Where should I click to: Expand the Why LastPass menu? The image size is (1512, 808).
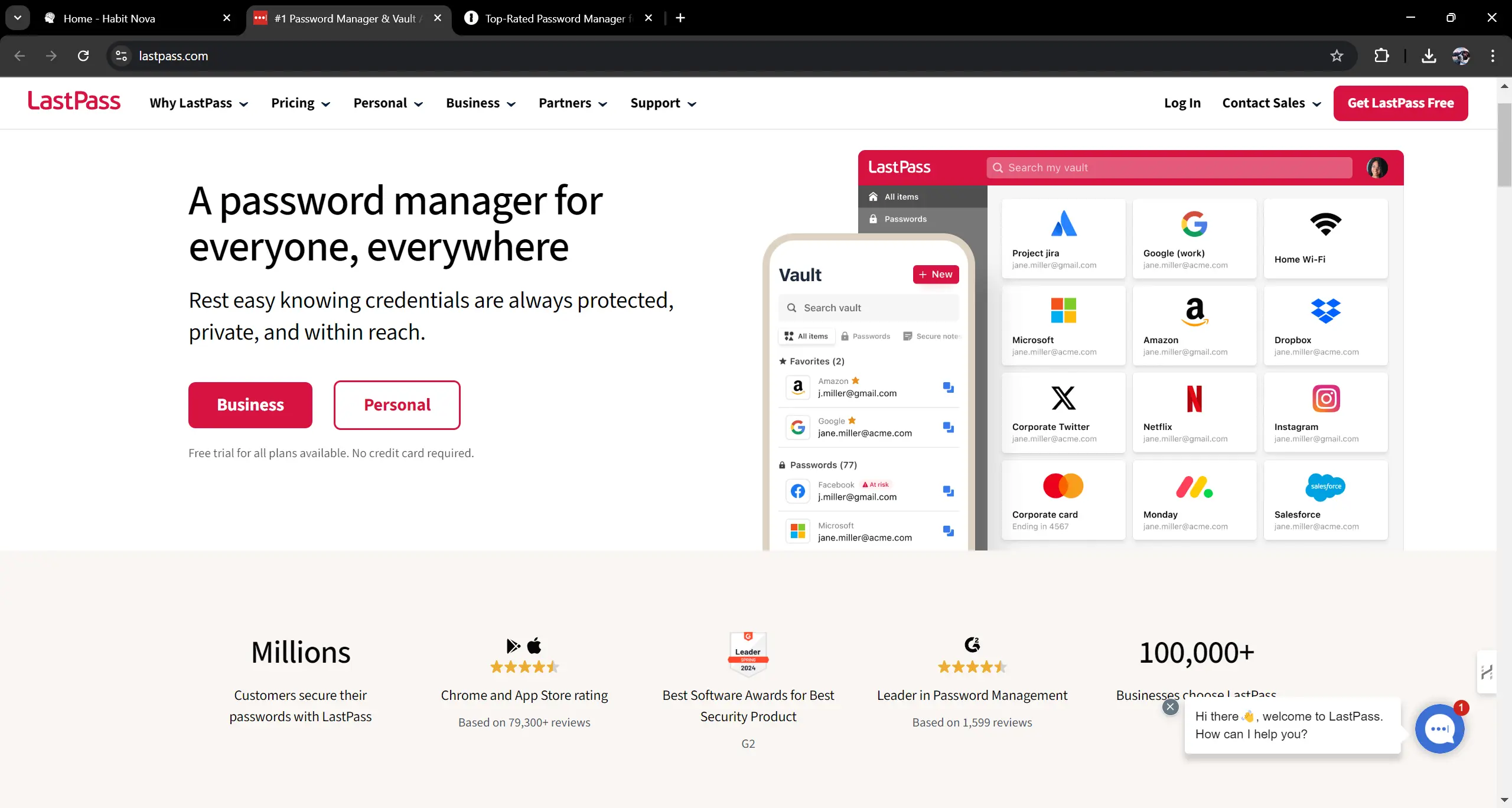[x=198, y=103]
